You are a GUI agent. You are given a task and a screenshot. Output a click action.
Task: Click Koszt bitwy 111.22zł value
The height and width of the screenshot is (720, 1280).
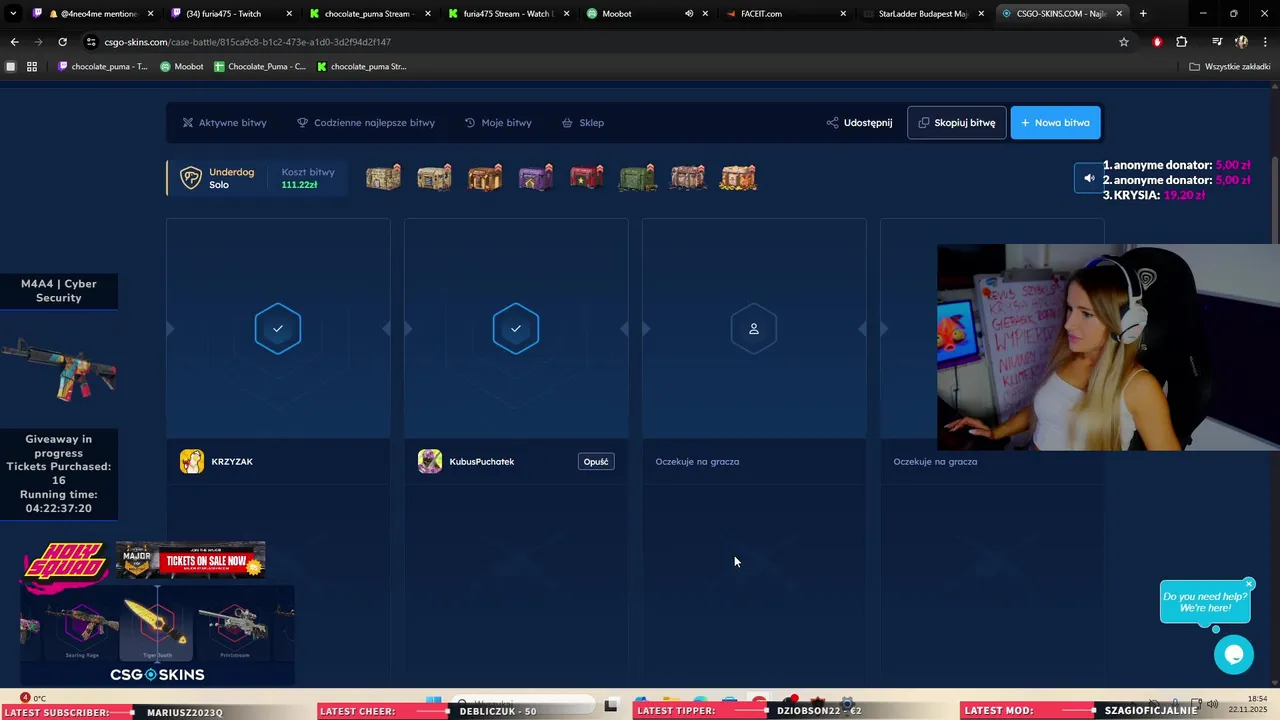tap(299, 185)
